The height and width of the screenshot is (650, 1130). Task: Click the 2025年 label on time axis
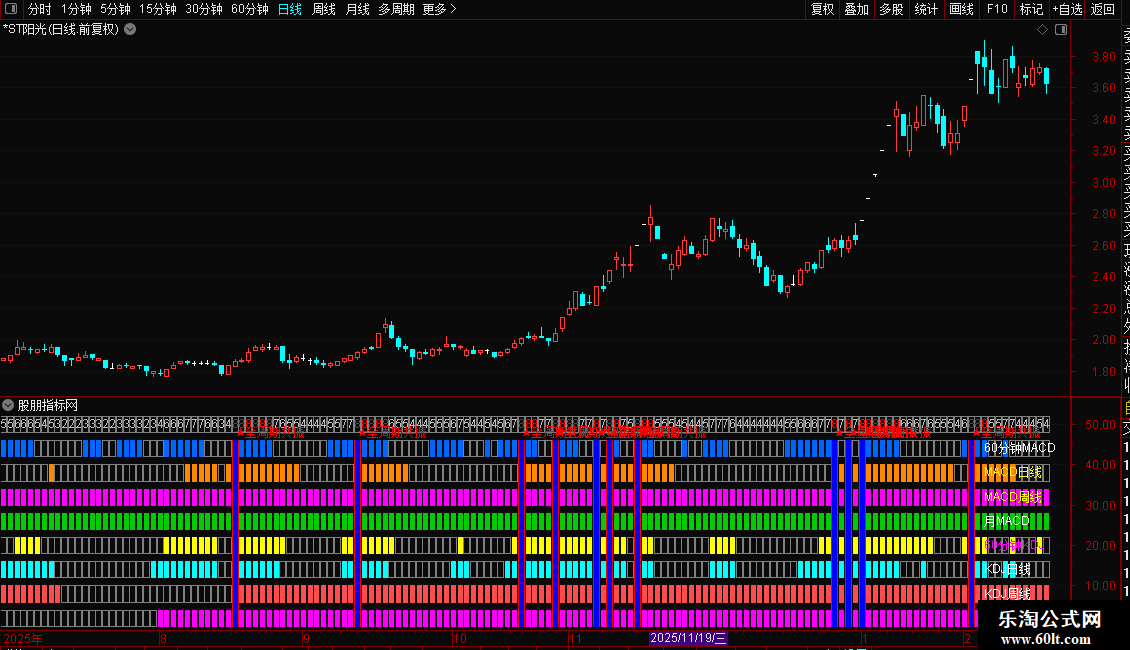(x=23, y=638)
